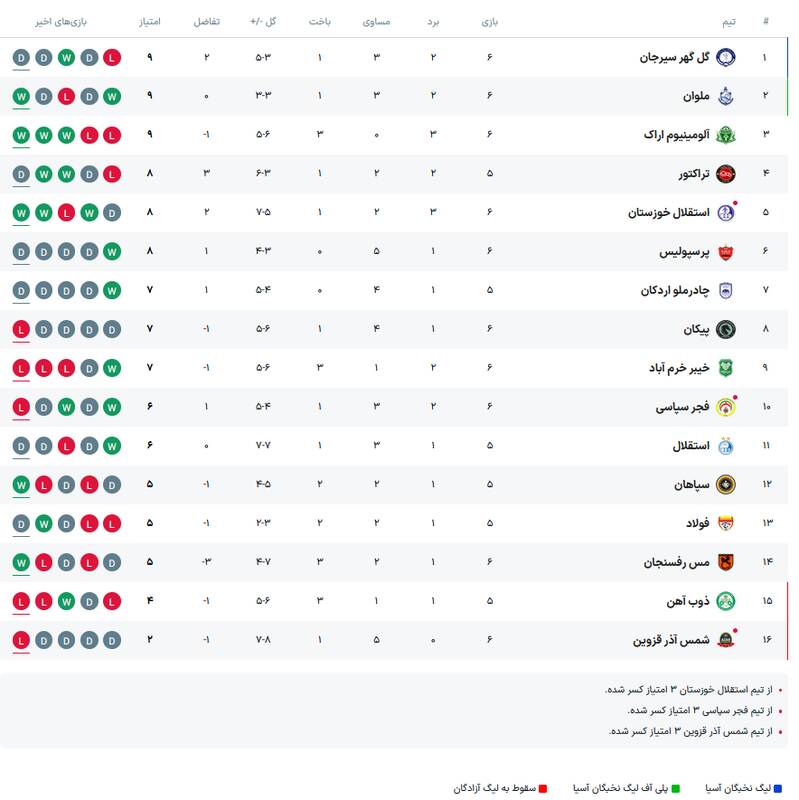Click the Malavan club crest
The image size is (799, 800).
point(726,97)
